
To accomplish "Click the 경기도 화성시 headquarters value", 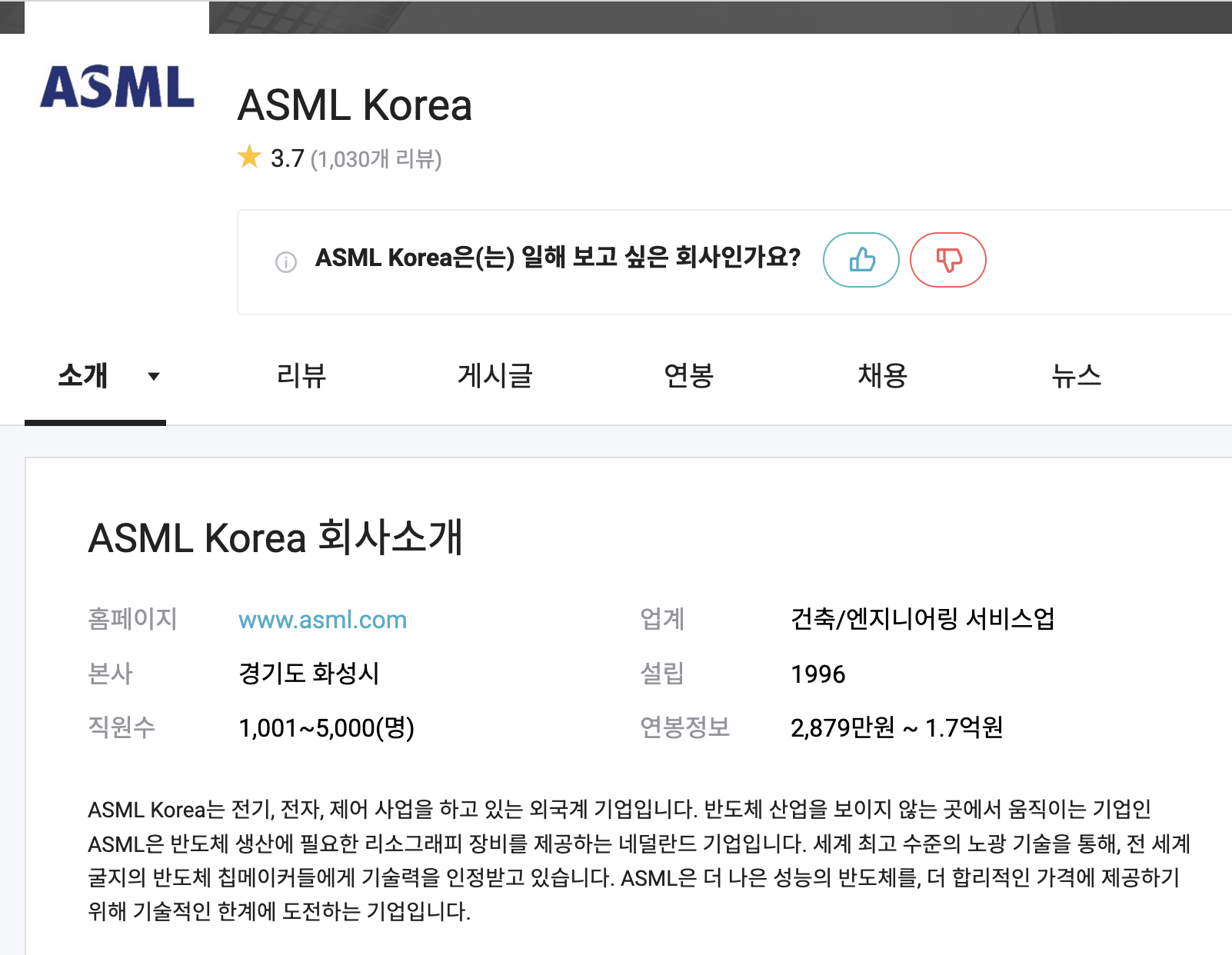I will click(x=309, y=674).
